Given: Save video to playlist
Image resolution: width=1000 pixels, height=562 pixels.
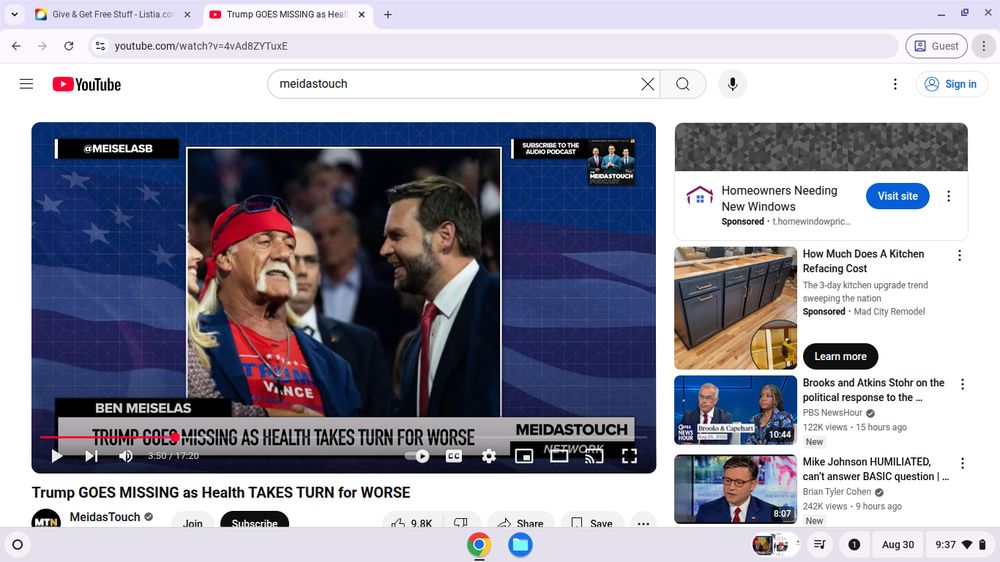Looking at the screenshot, I should pos(592,522).
